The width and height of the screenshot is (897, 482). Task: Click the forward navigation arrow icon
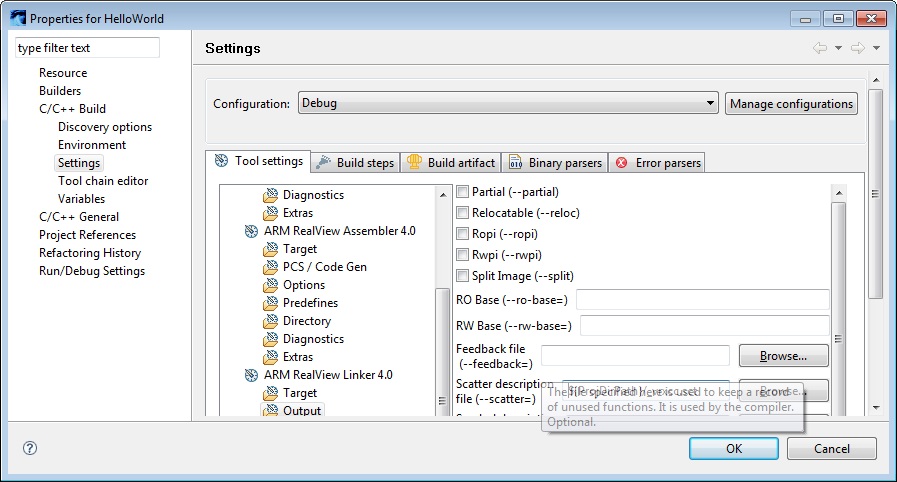(x=858, y=48)
